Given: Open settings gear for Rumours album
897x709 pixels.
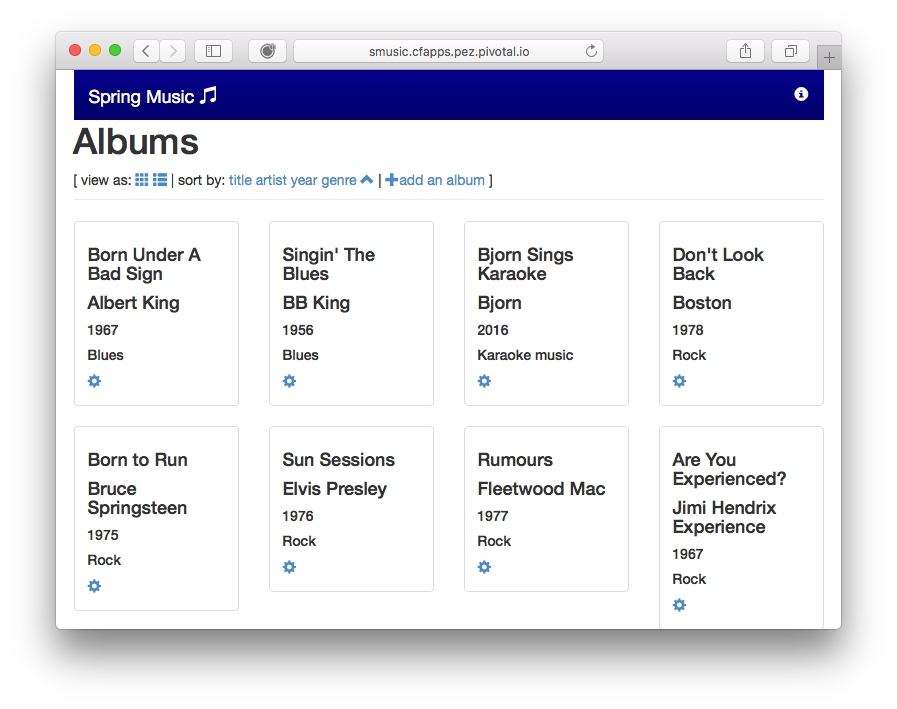Looking at the screenshot, I should click(x=485, y=567).
